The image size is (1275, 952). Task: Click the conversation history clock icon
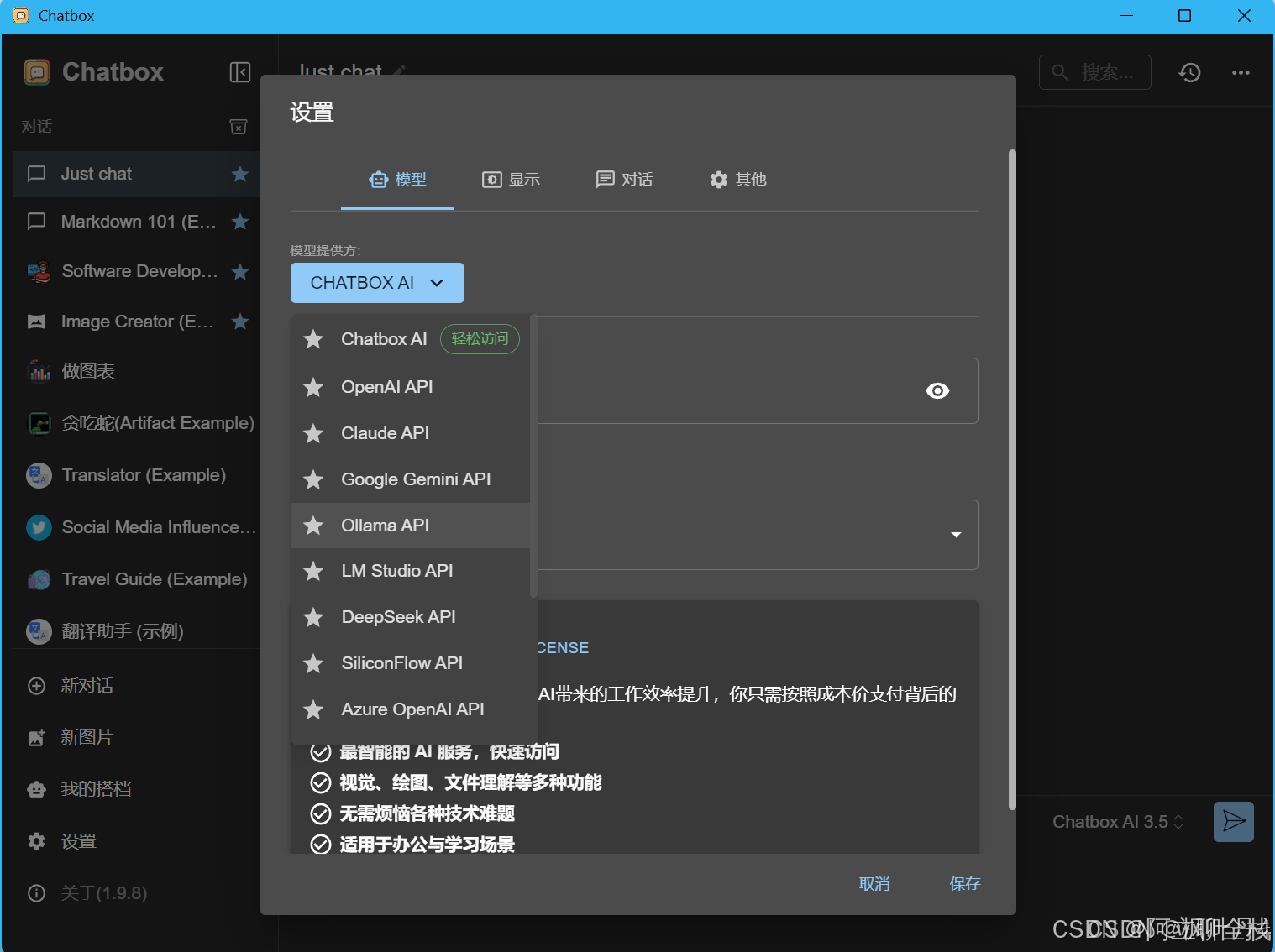1189,73
